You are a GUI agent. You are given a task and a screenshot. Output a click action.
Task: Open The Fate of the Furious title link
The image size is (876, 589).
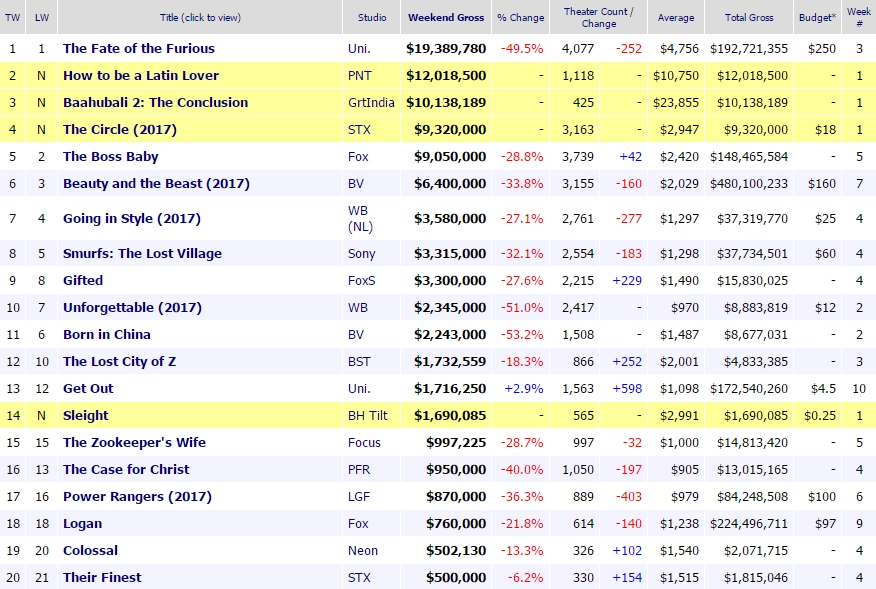(x=139, y=49)
